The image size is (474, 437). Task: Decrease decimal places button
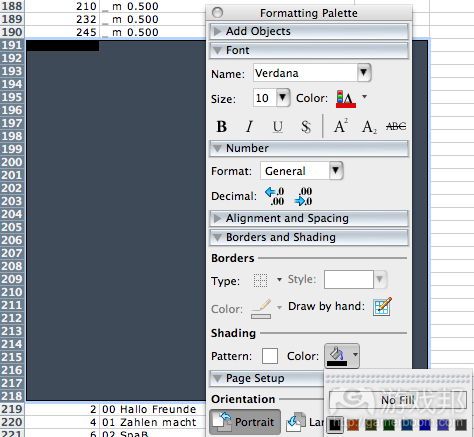coord(303,196)
